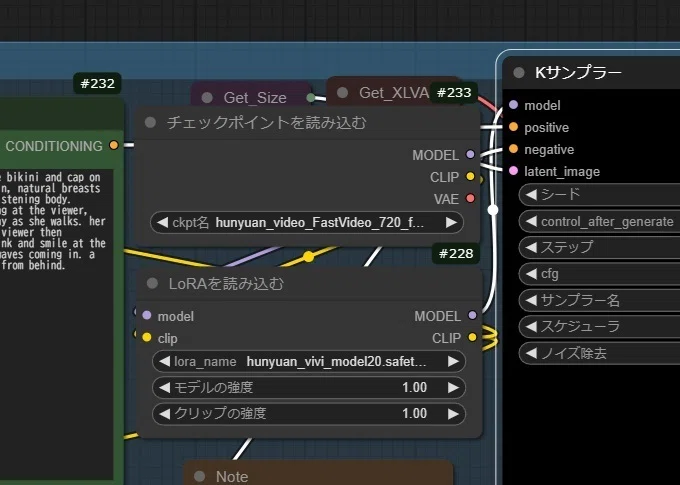Click the Kサンプラー node title

tap(578, 72)
